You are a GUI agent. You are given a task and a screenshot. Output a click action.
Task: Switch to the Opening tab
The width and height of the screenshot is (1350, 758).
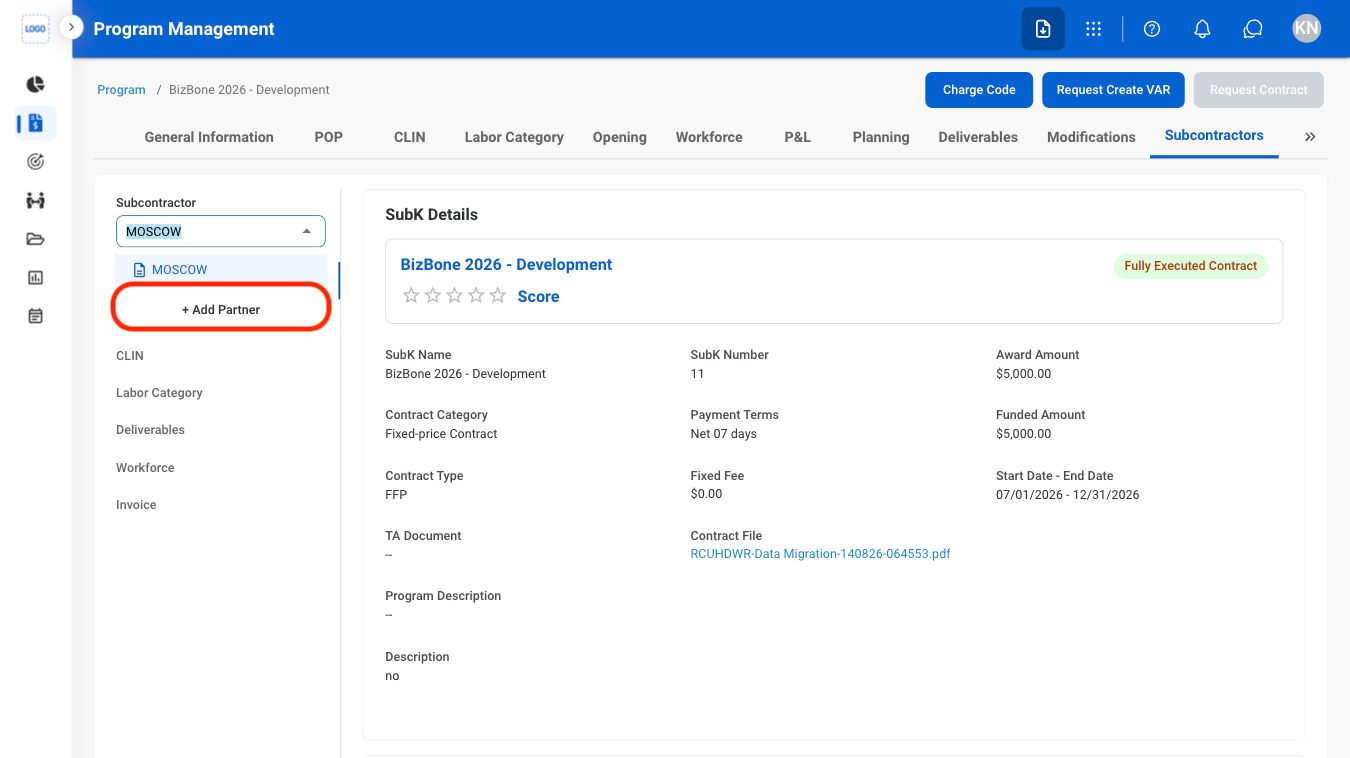(x=620, y=137)
